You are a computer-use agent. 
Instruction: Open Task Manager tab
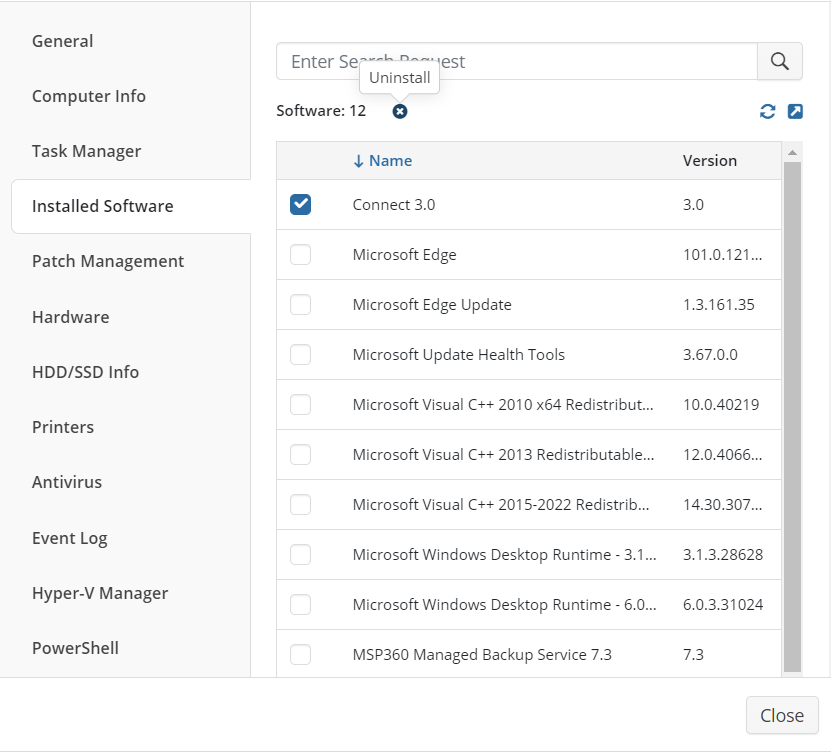pyautogui.click(x=86, y=152)
